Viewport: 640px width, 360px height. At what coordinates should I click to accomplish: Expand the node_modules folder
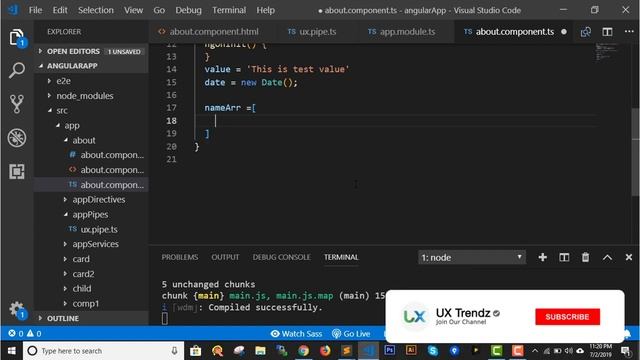(x=84, y=96)
